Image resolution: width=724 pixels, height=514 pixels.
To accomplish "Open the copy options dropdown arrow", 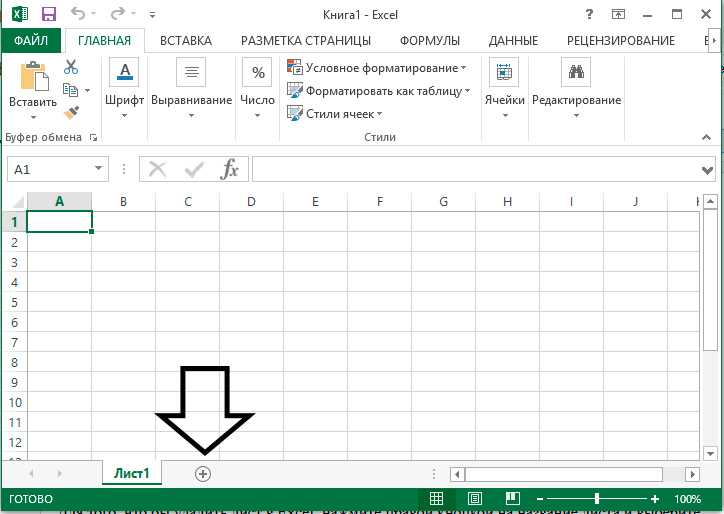I will coord(87,90).
